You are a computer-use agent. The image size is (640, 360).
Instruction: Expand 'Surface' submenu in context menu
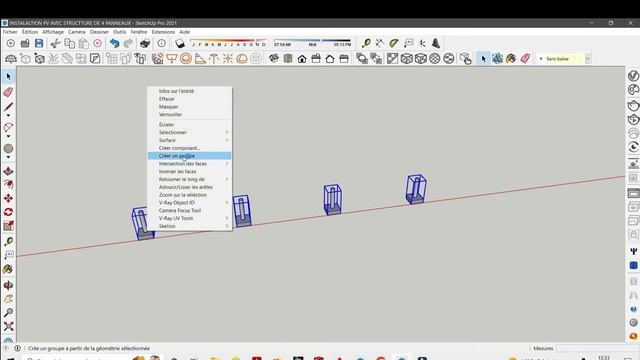click(190, 140)
